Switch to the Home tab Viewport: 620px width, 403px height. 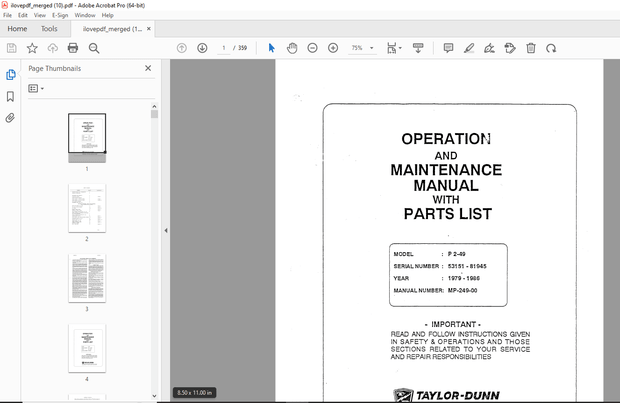[x=17, y=29]
